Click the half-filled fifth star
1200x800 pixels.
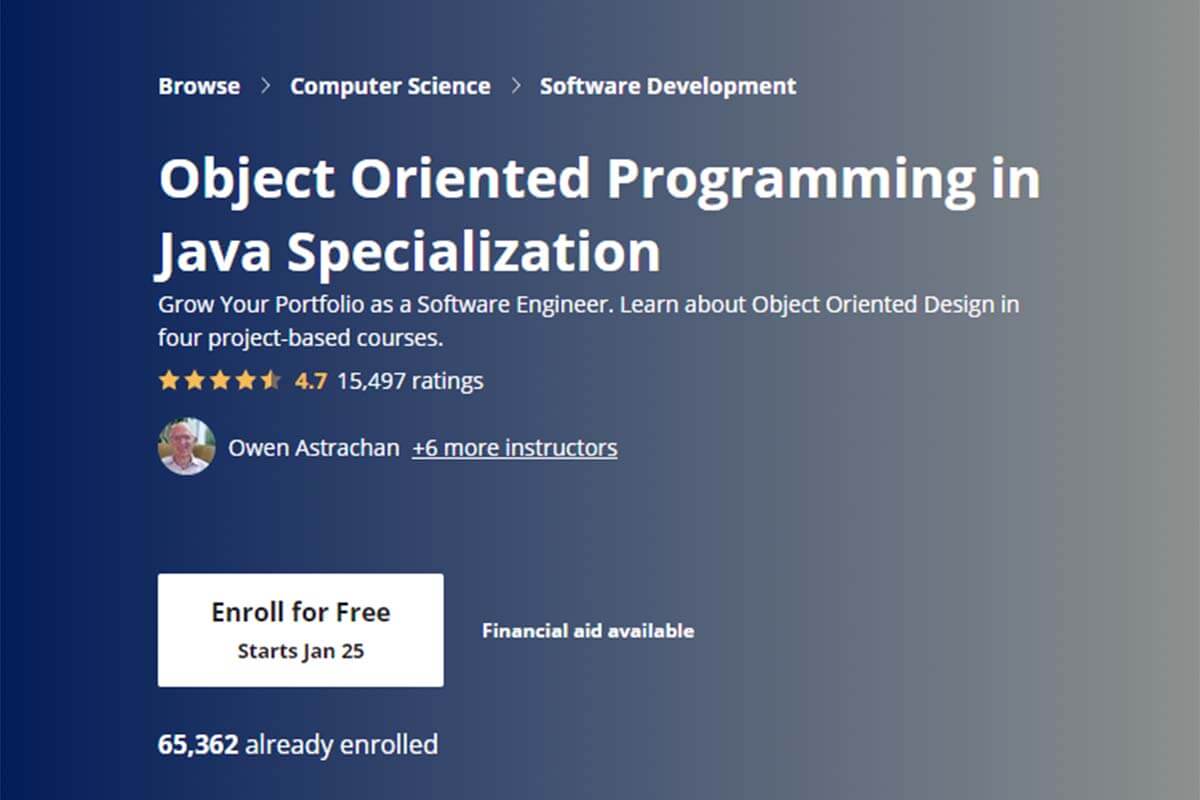tap(272, 380)
